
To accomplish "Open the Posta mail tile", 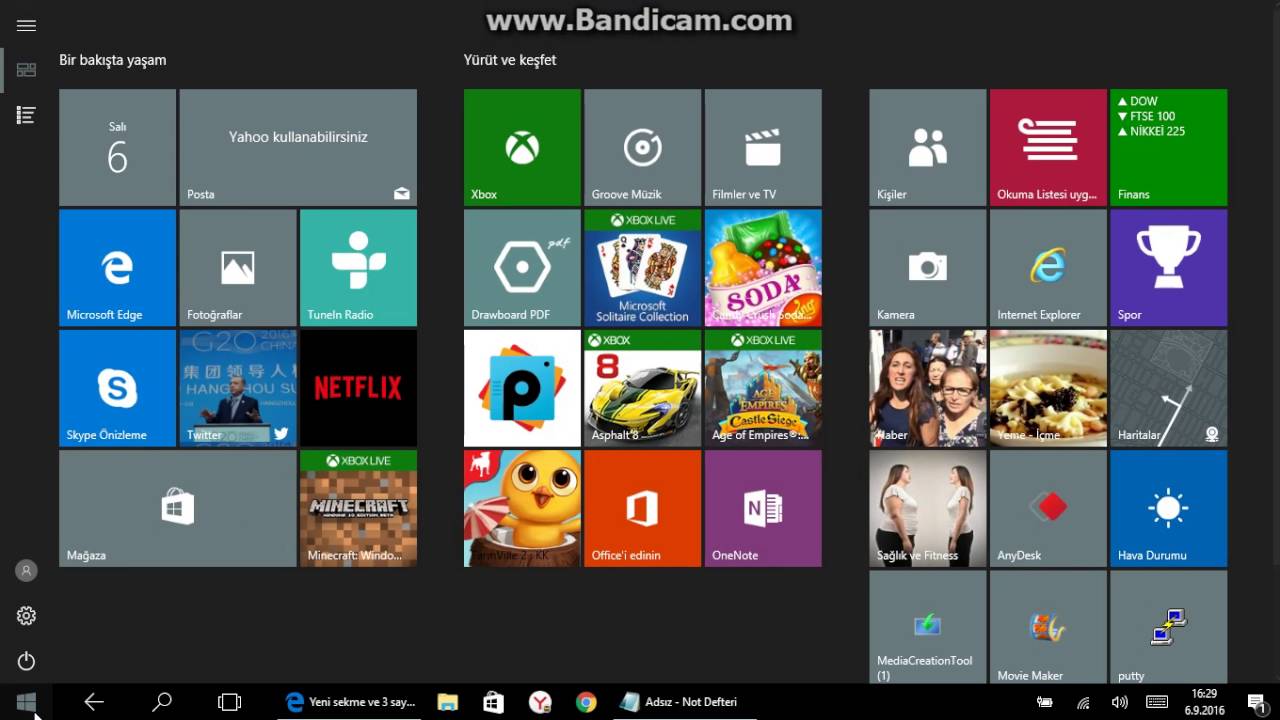I will (x=298, y=147).
